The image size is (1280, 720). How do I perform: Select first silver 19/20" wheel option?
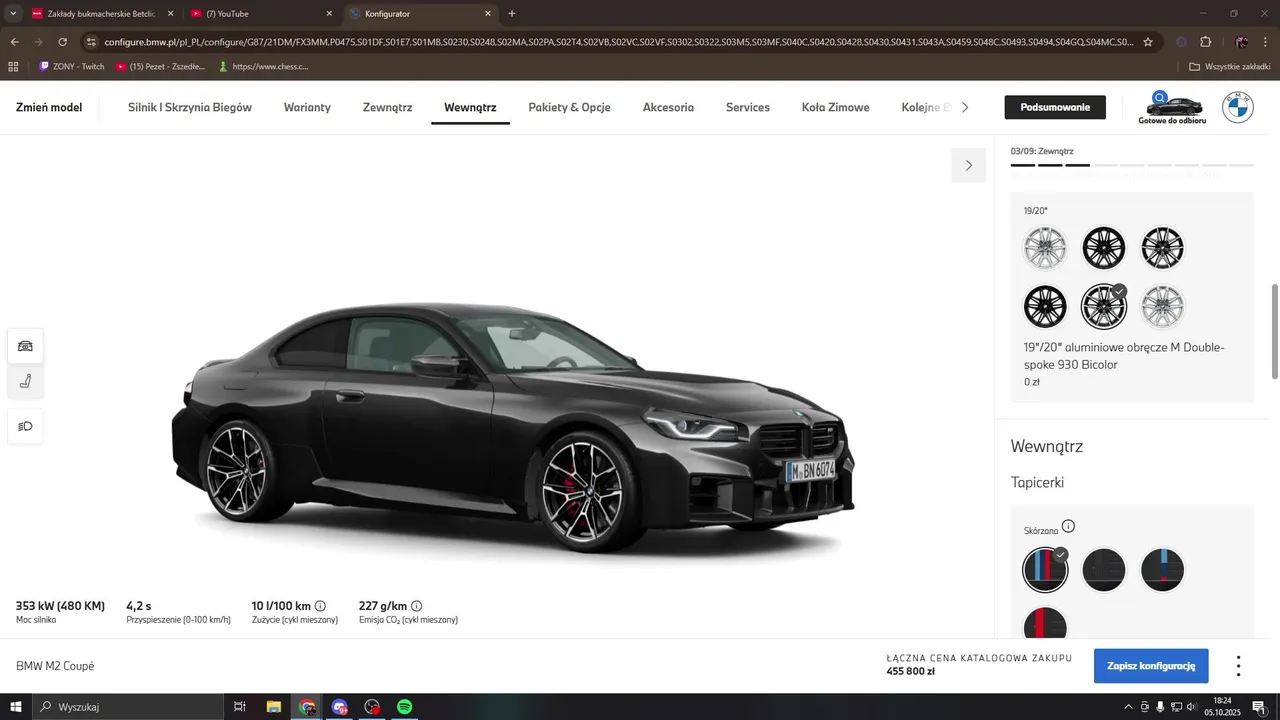pos(1046,248)
